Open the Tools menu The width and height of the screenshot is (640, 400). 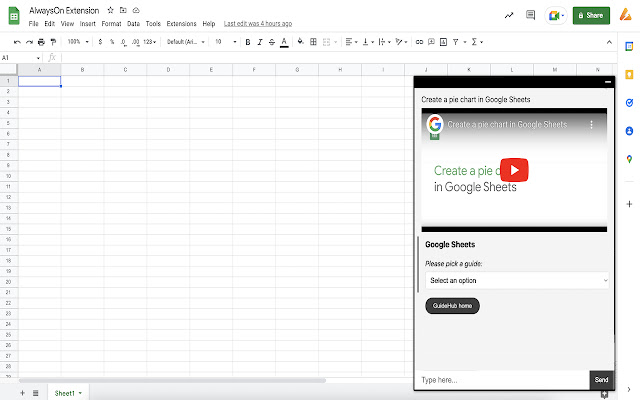(x=153, y=24)
